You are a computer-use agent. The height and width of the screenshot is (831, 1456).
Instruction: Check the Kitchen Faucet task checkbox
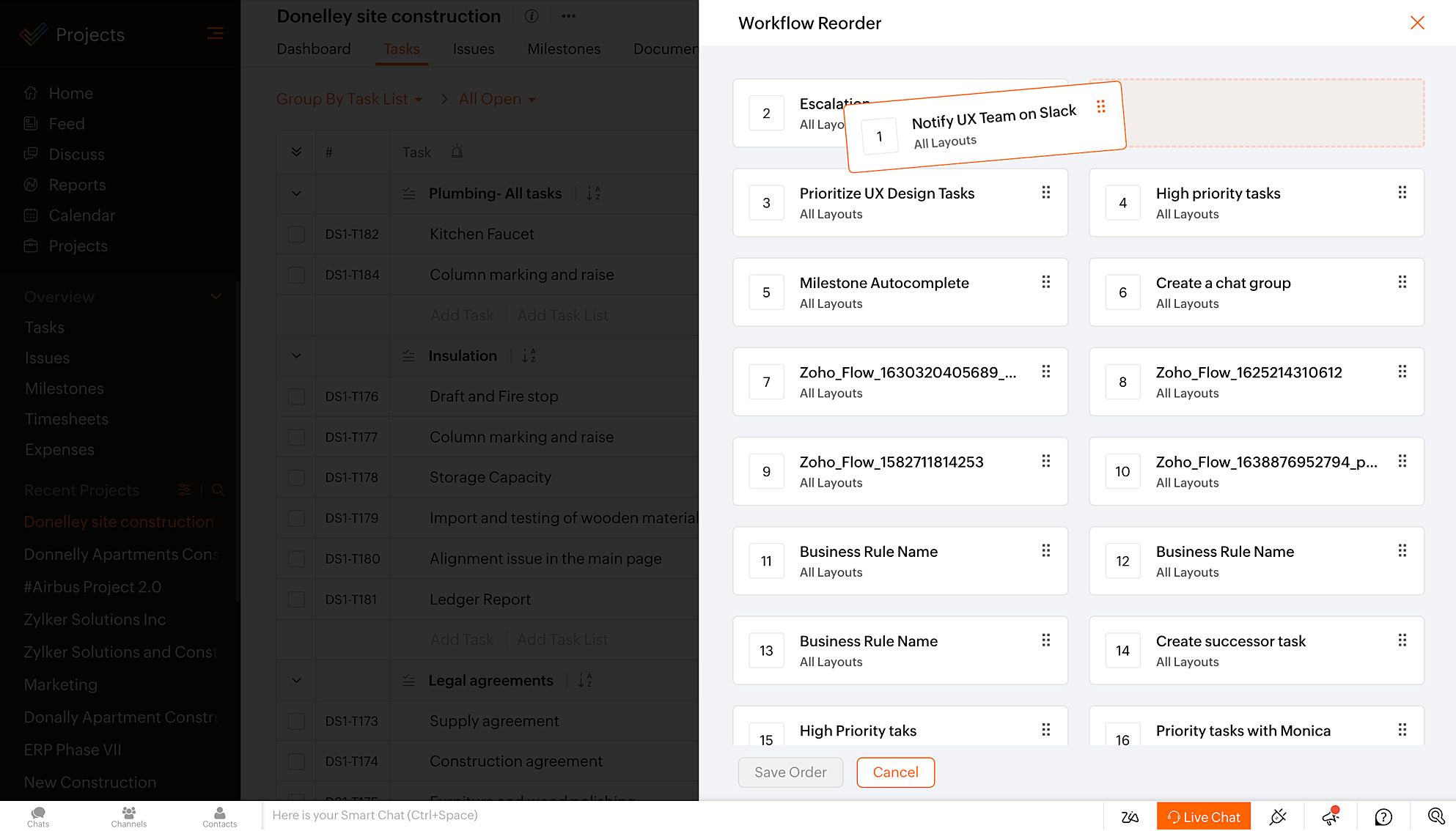[296, 234]
